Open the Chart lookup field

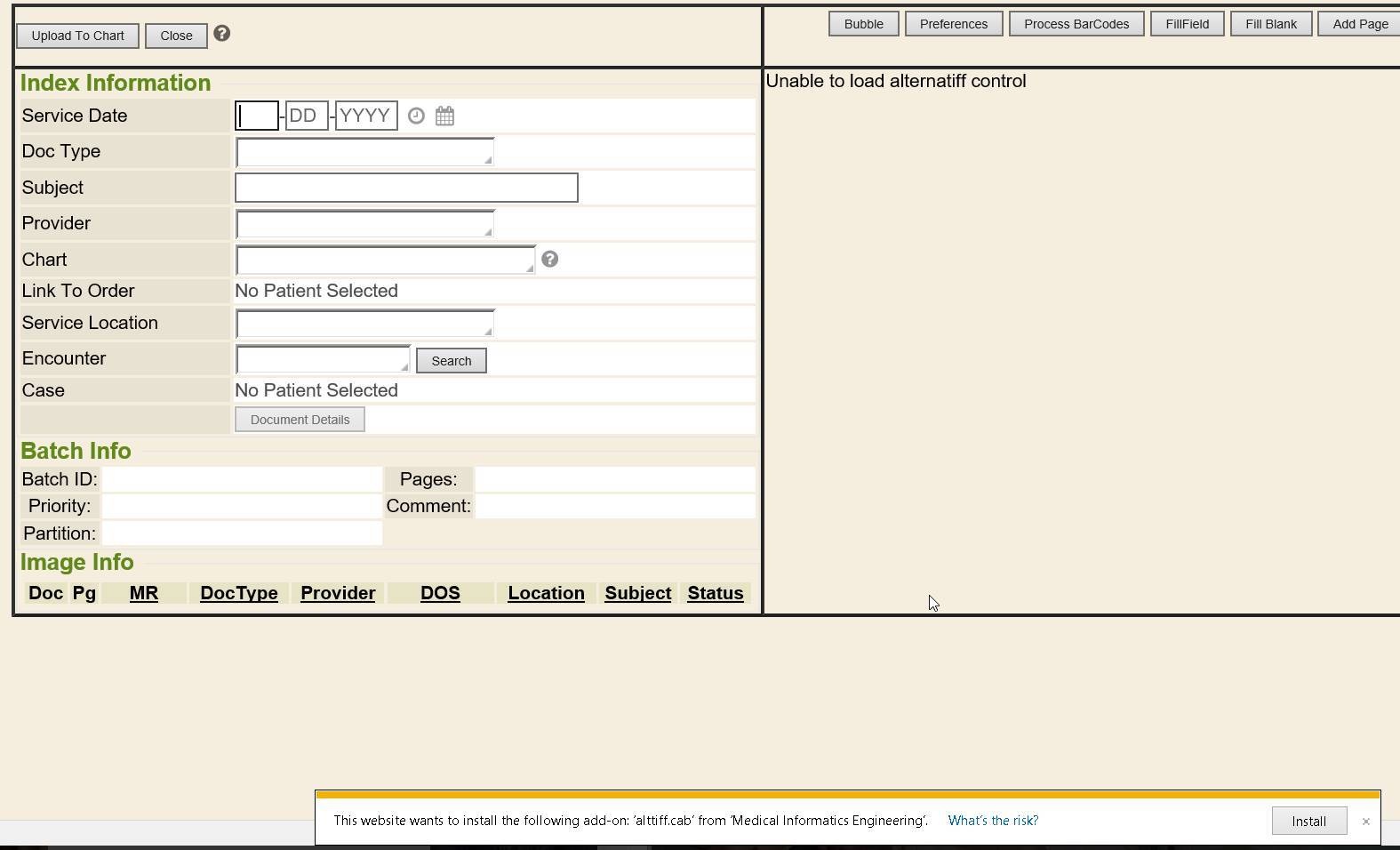click(385, 261)
